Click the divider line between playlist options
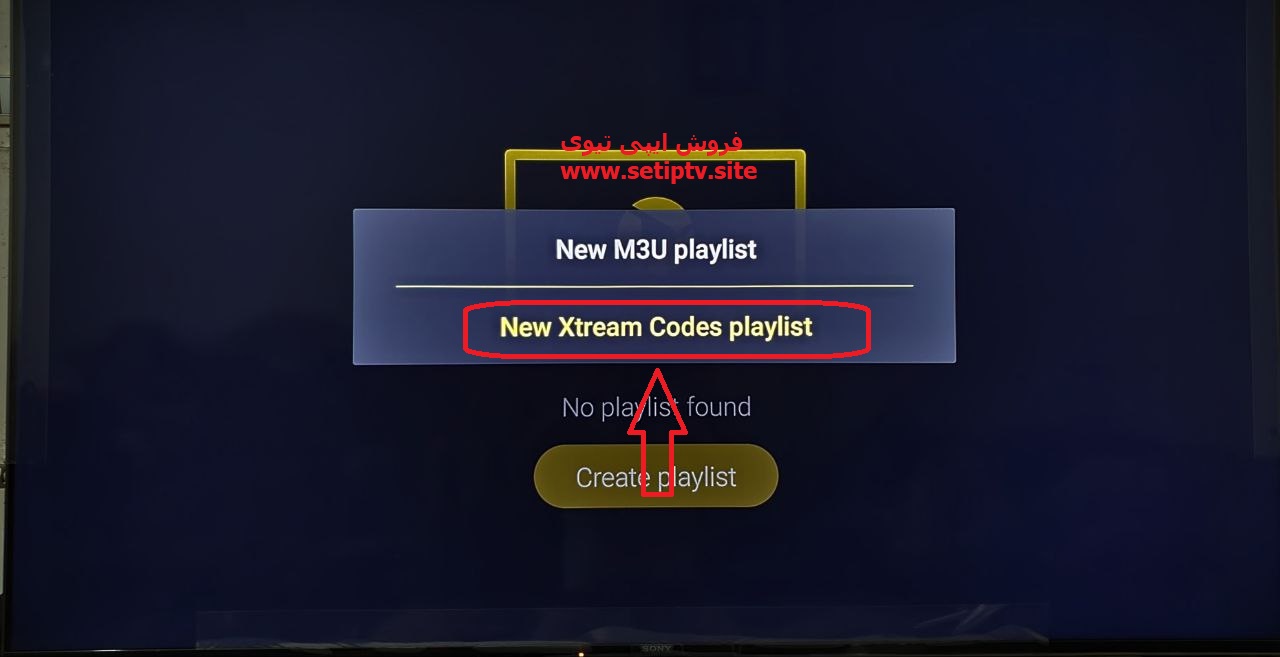This screenshot has height=657, width=1280. pyautogui.click(x=654, y=286)
